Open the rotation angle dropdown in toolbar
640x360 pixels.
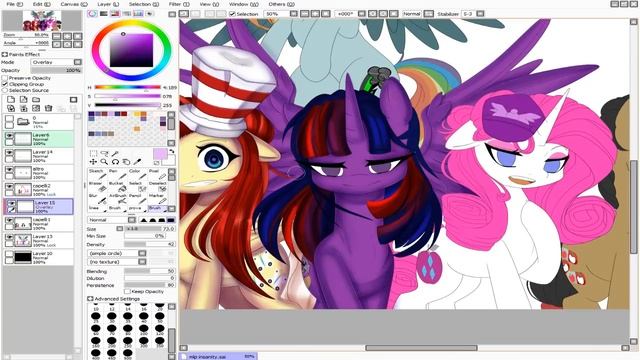click(362, 14)
